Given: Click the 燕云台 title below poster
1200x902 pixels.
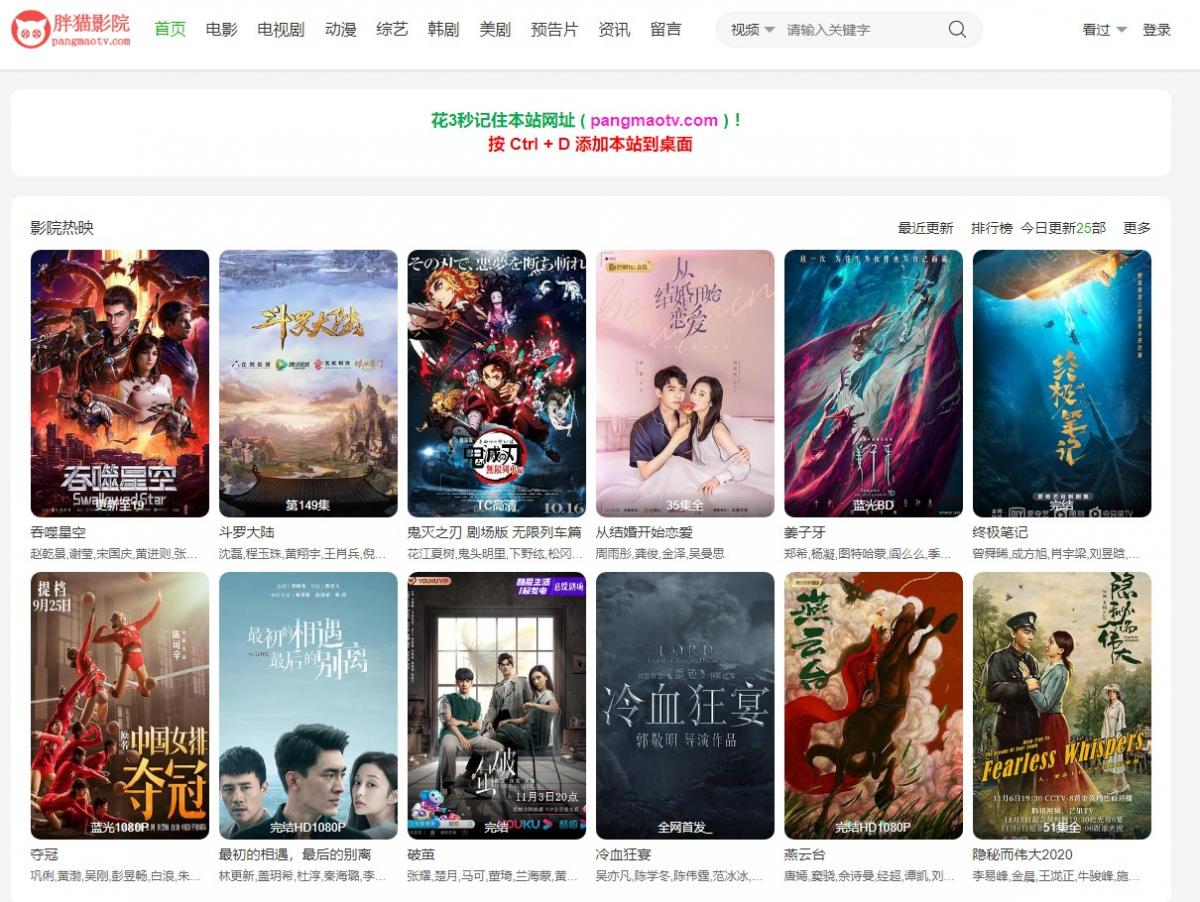Looking at the screenshot, I should point(805,854).
